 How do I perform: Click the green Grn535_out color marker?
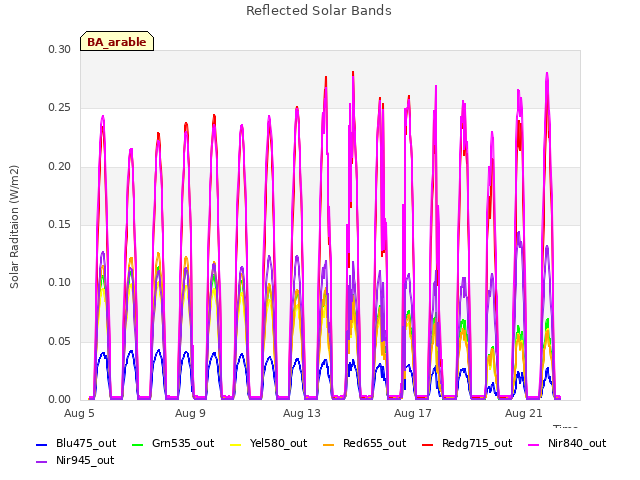click(x=138, y=444)
